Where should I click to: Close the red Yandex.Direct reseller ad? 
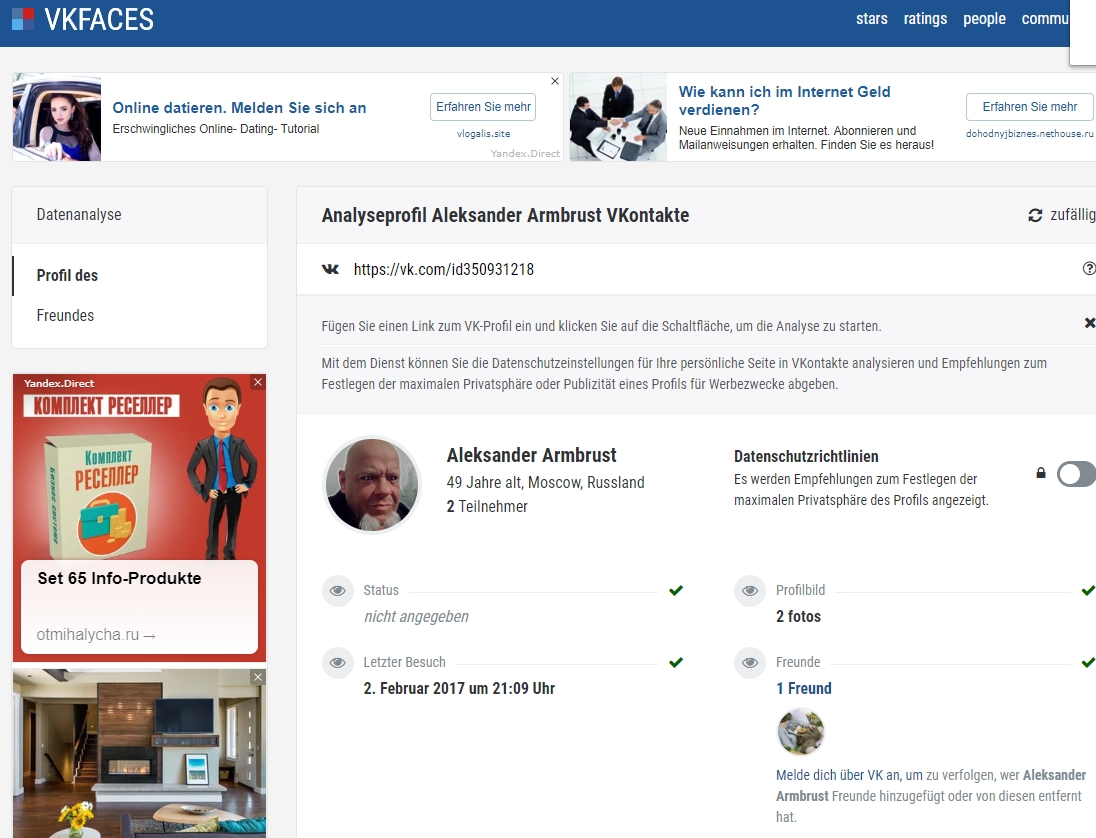(258, 382)
